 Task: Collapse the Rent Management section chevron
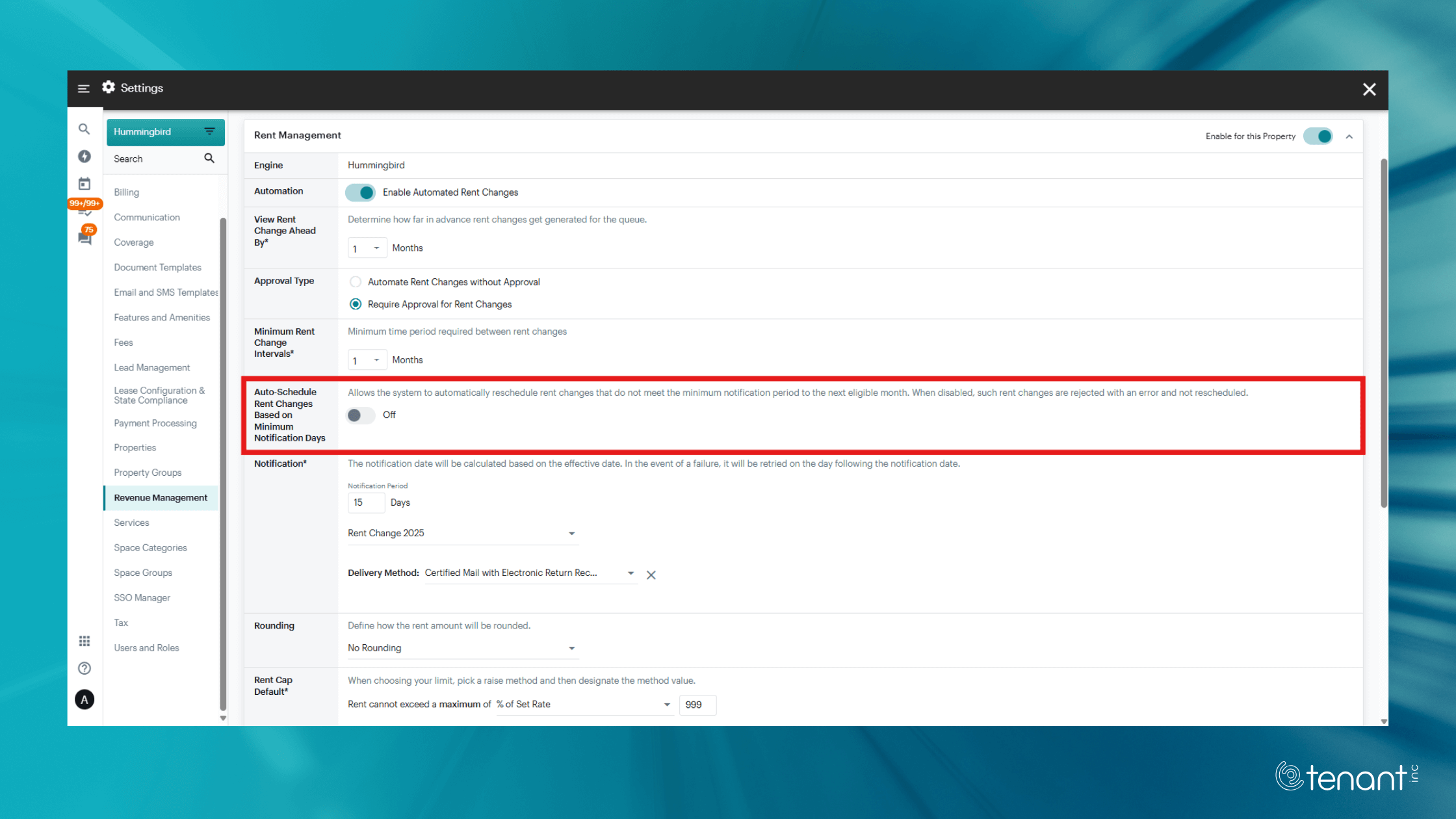point(1349,136)
